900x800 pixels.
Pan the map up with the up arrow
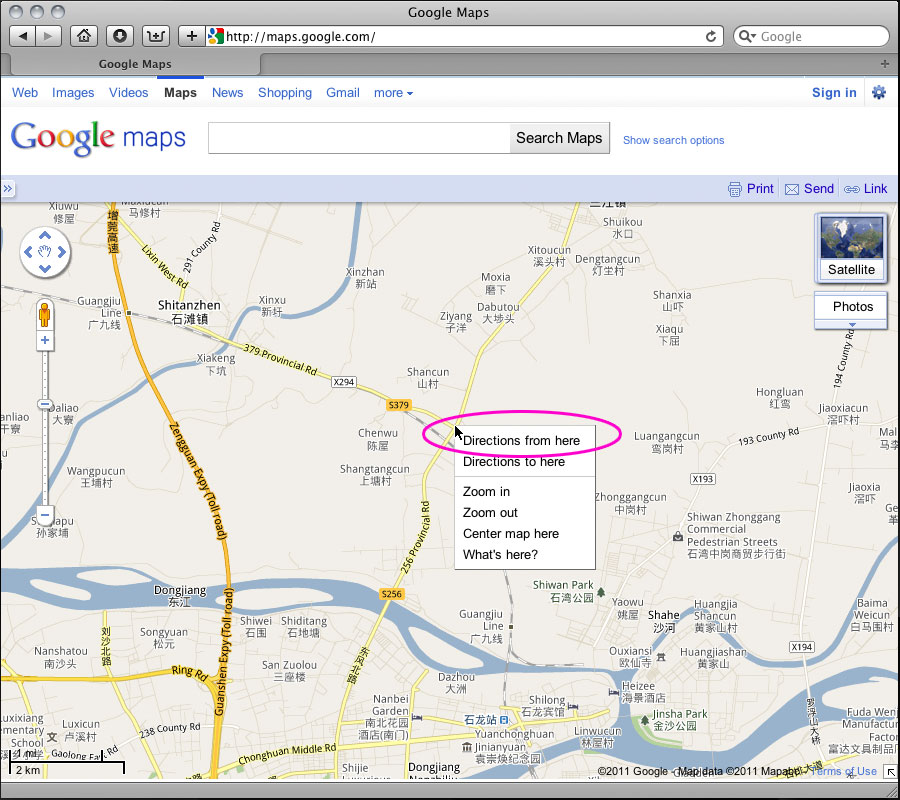click(x=45, y=236)
